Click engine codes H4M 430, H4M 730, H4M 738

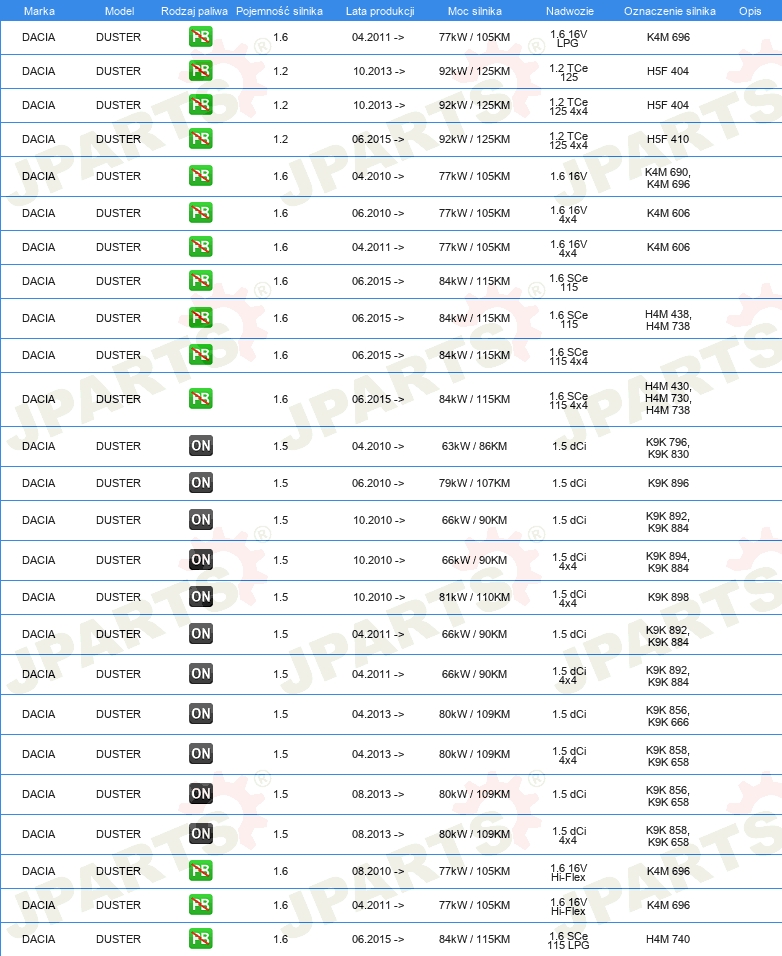(x=668, y=398)
